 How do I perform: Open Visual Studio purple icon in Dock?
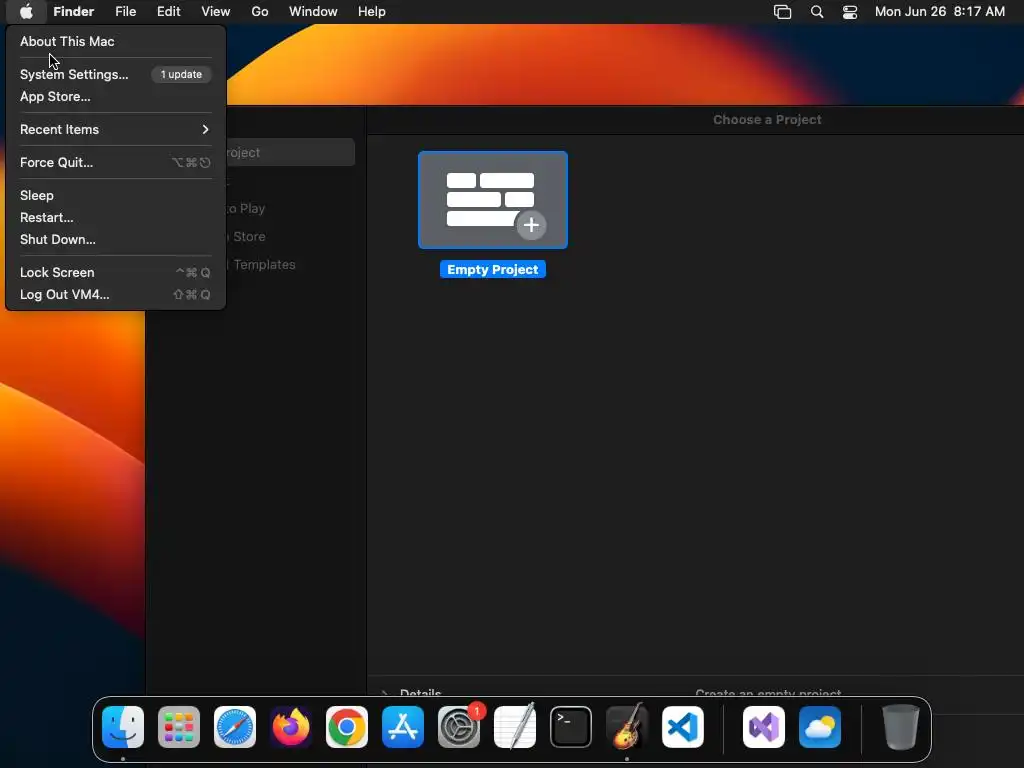[763, 727]
